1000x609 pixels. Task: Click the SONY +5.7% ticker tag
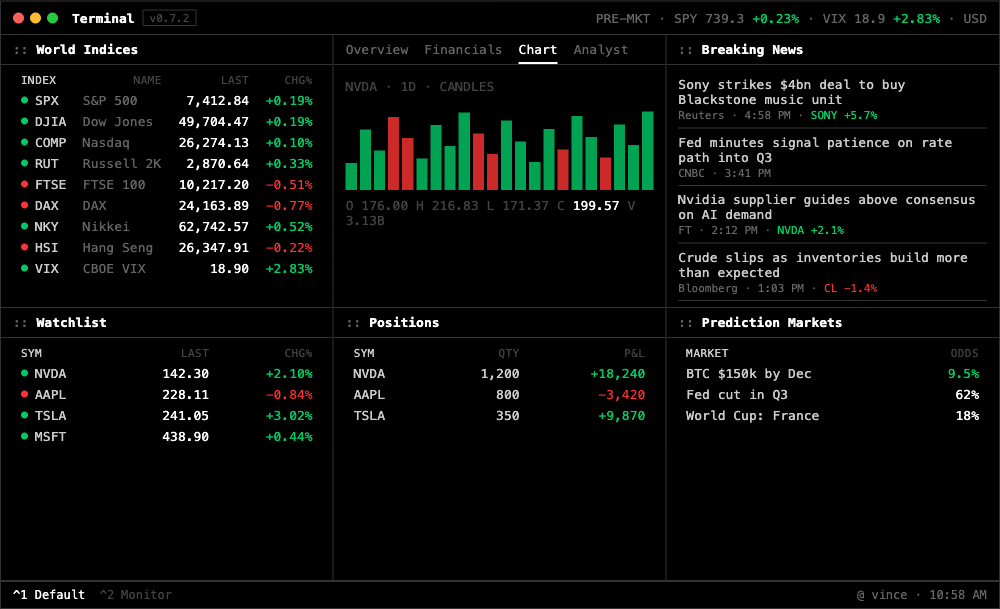[844, 115]
